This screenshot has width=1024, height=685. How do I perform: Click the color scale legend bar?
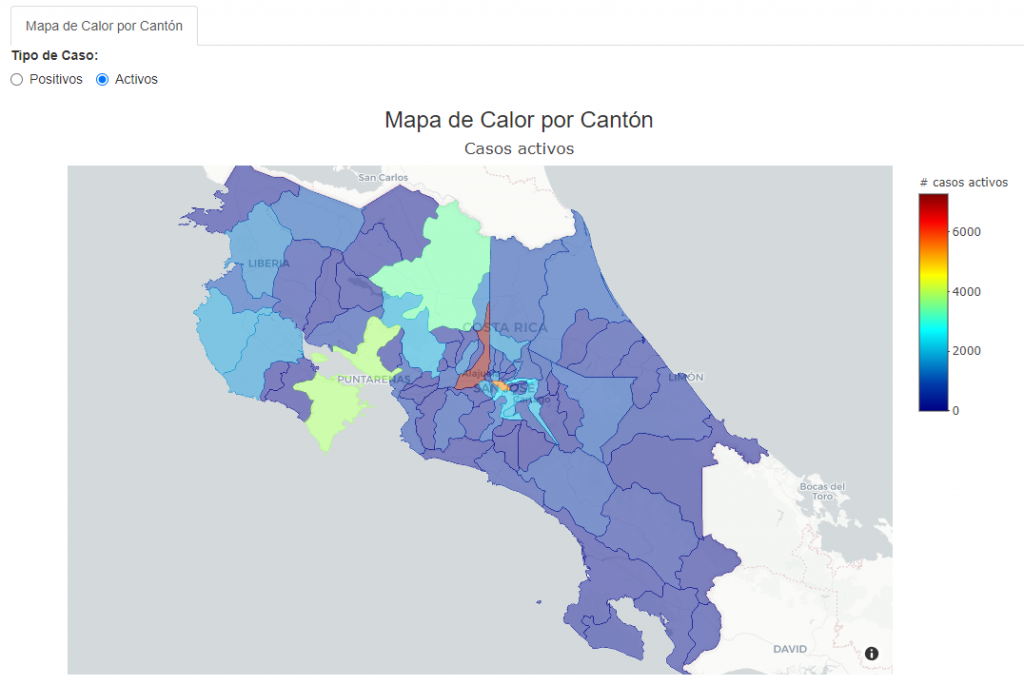point(933,302)
